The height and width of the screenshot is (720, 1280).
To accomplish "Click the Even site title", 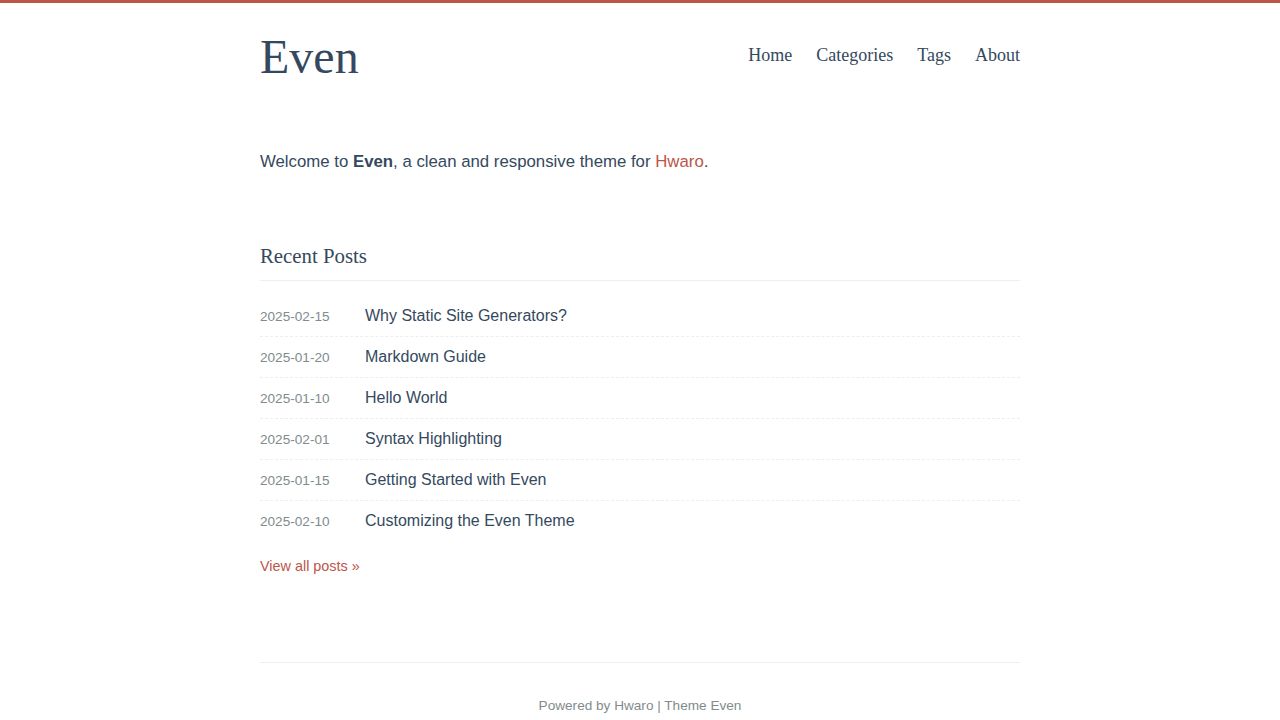I will tap(309, 57).
